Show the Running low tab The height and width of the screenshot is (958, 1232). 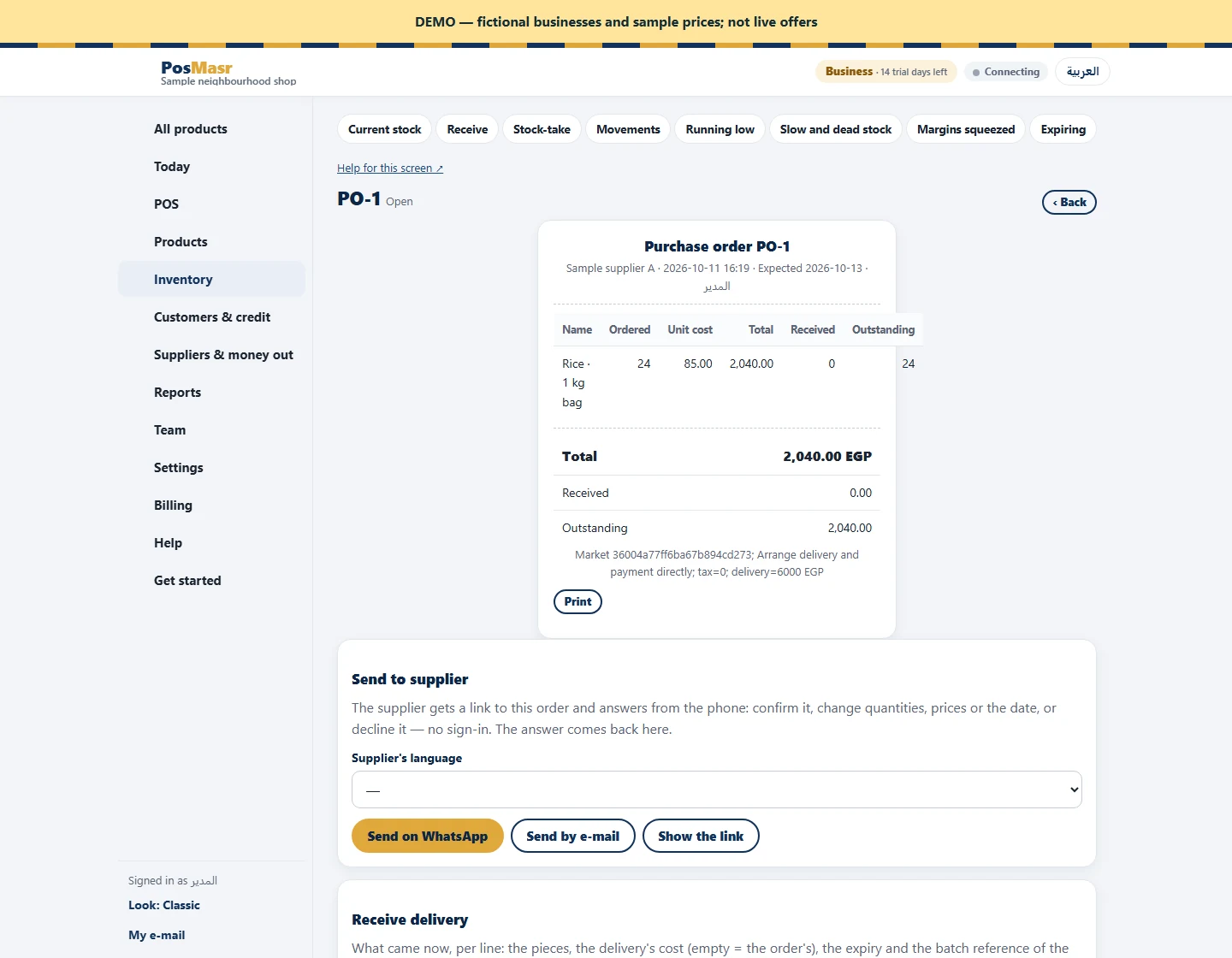point(720,129)
